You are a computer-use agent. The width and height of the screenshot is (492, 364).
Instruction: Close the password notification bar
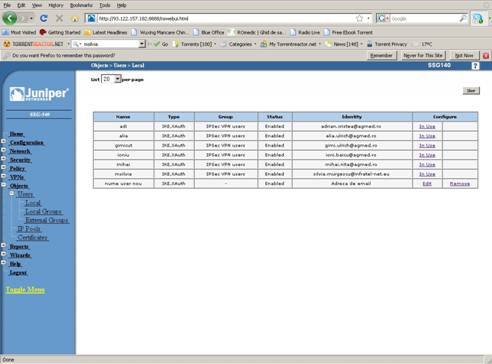(486, 56)
